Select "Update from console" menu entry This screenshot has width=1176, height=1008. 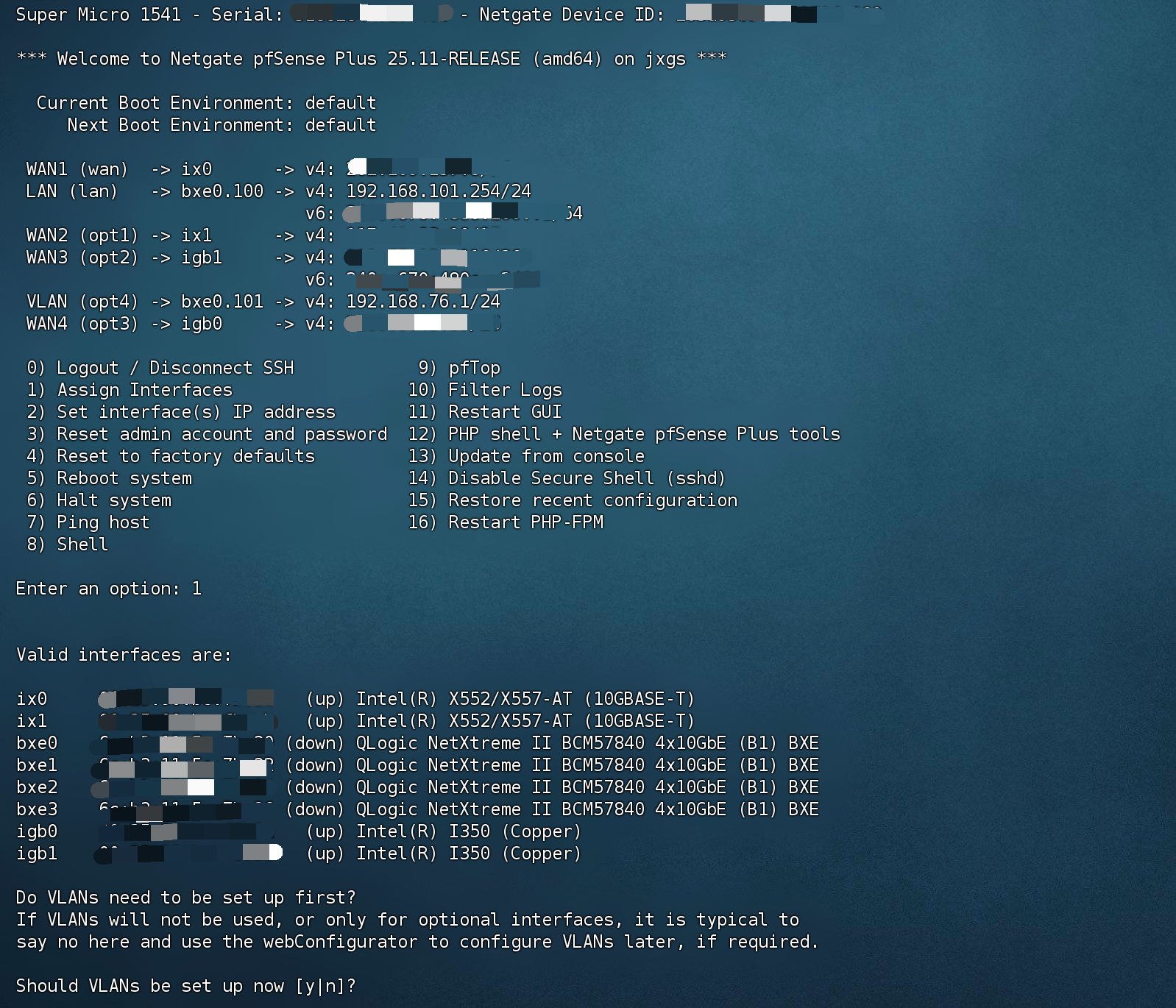546,456
